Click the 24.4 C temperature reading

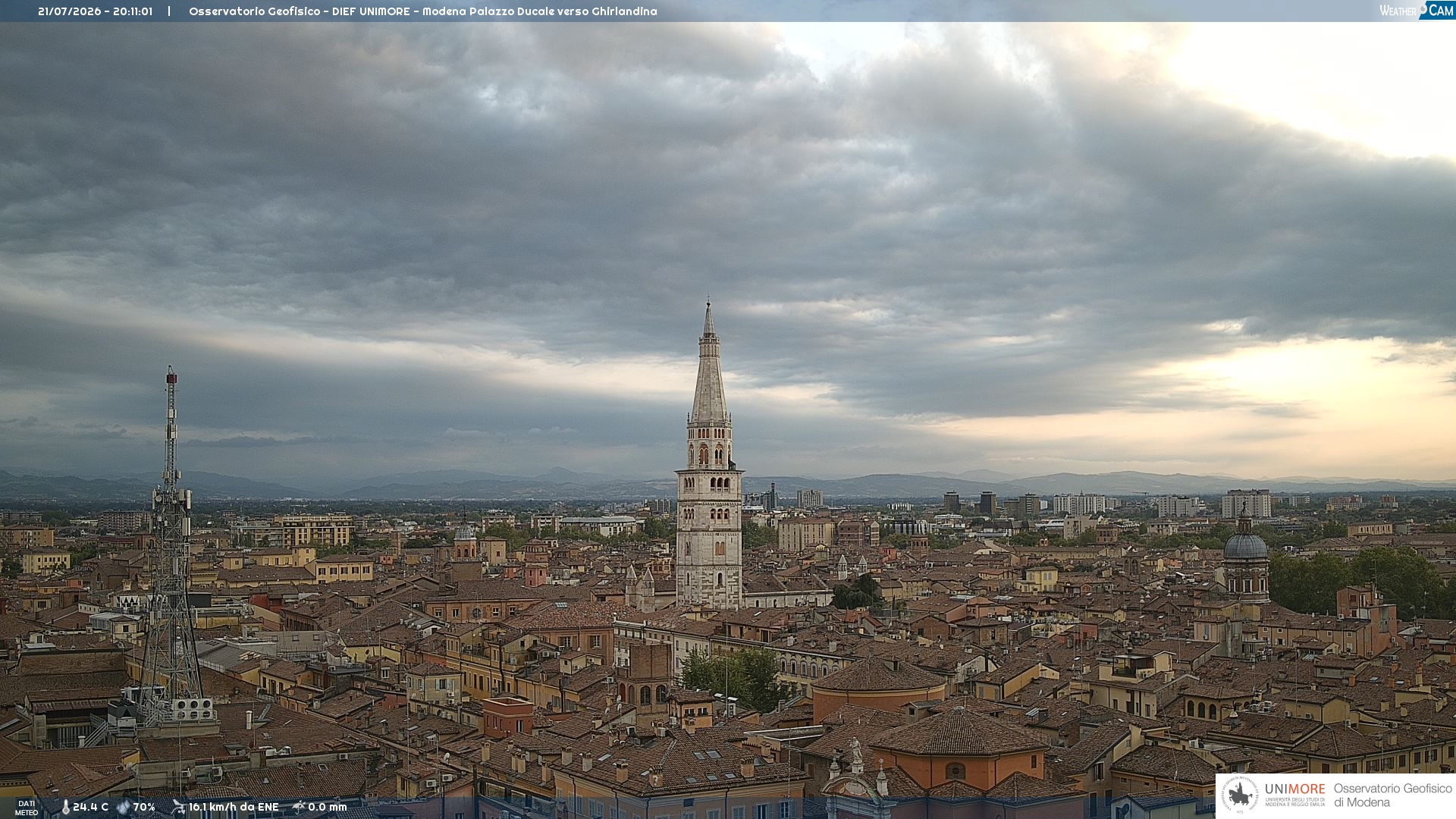pos(90,808)
